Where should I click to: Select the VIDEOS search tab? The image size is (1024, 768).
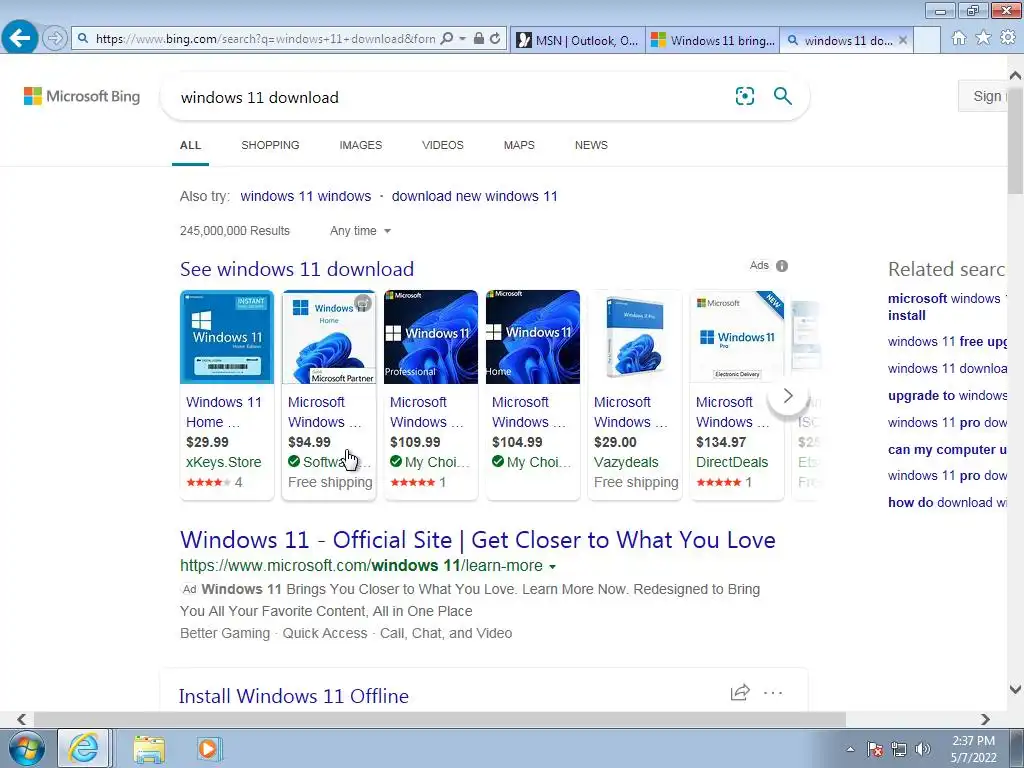tap(443, 145)
